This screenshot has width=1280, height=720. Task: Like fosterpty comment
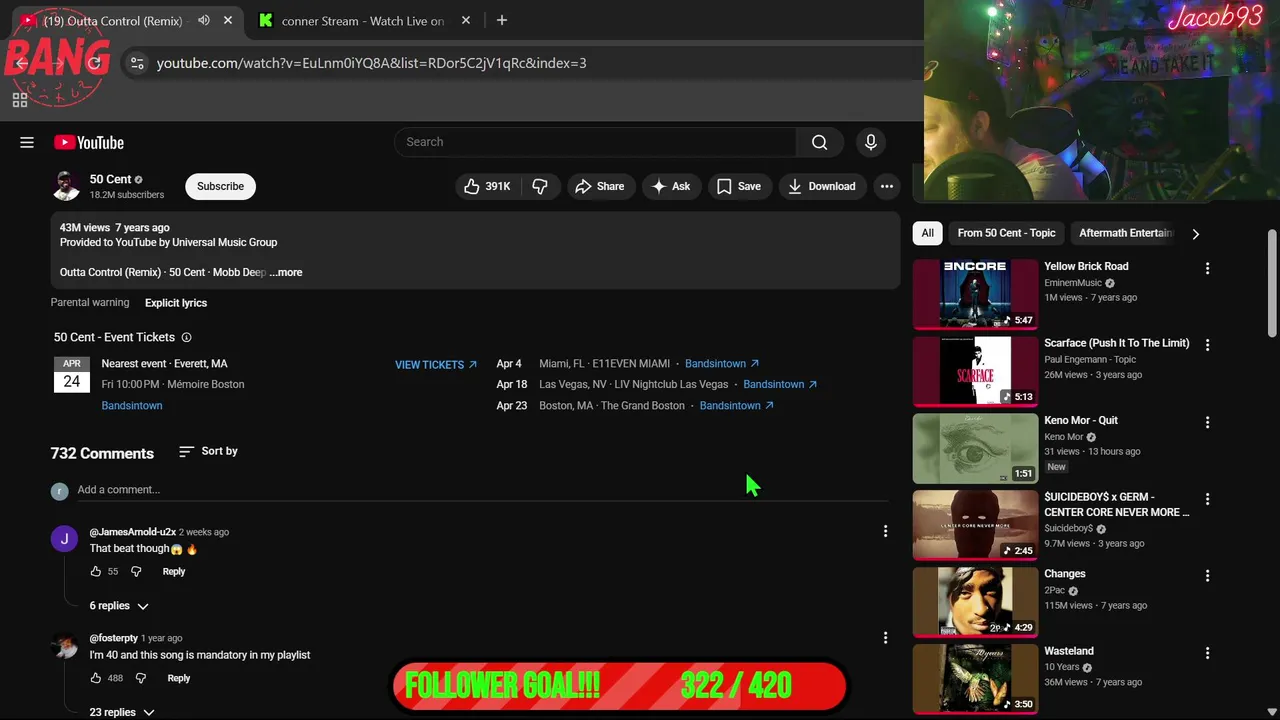tap(96, 678)
